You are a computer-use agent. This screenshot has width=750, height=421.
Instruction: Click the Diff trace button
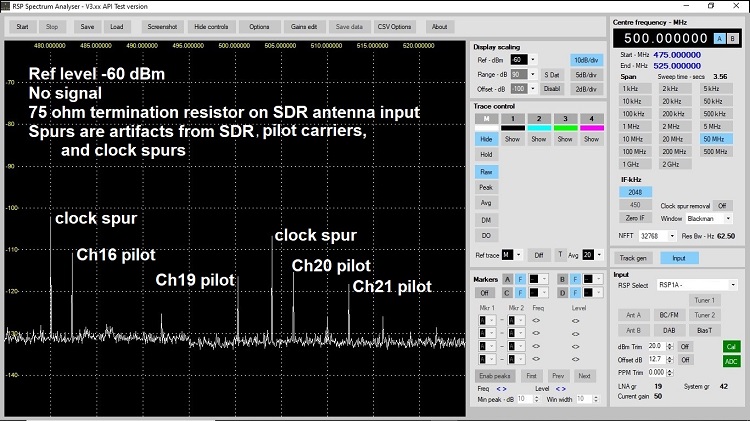539,254
